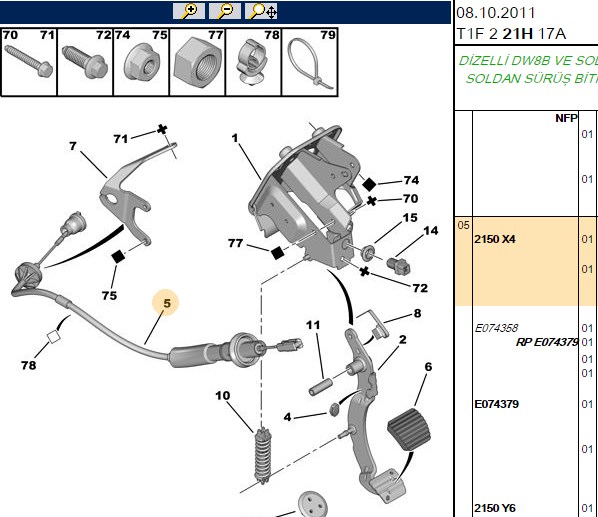Select the bold E074379 entry
This screenshot has width=598, height=517.
(497, 404)
